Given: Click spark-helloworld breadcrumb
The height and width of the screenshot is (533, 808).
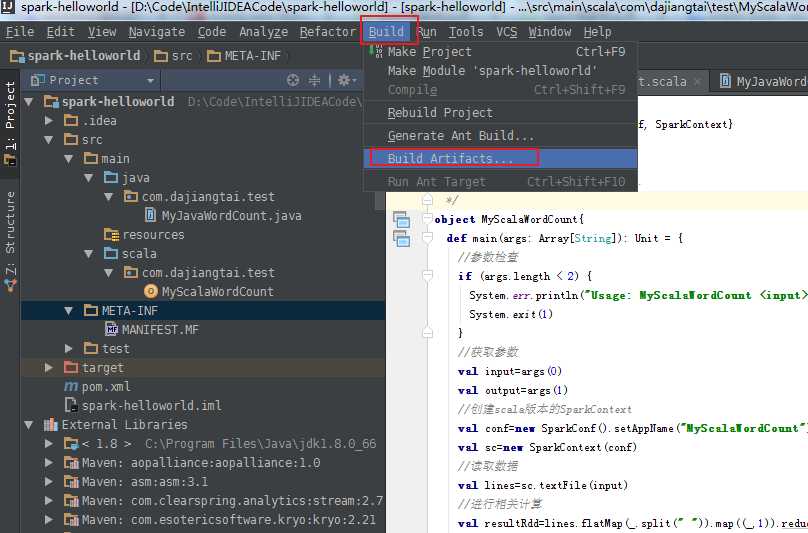Looking at the screenshot, I should point(75,56).
